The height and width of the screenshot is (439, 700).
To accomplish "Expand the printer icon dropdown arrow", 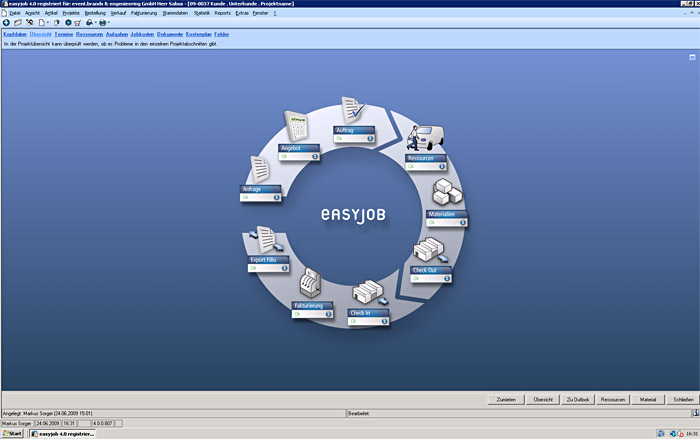I will [x=108, y=23].
